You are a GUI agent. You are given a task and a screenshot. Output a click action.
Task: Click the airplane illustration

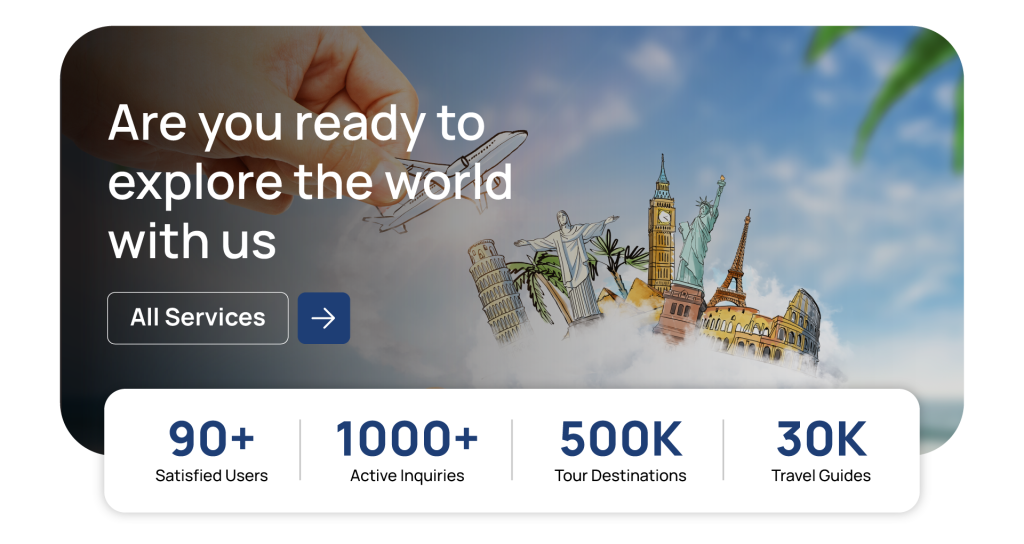click(445, 181)
